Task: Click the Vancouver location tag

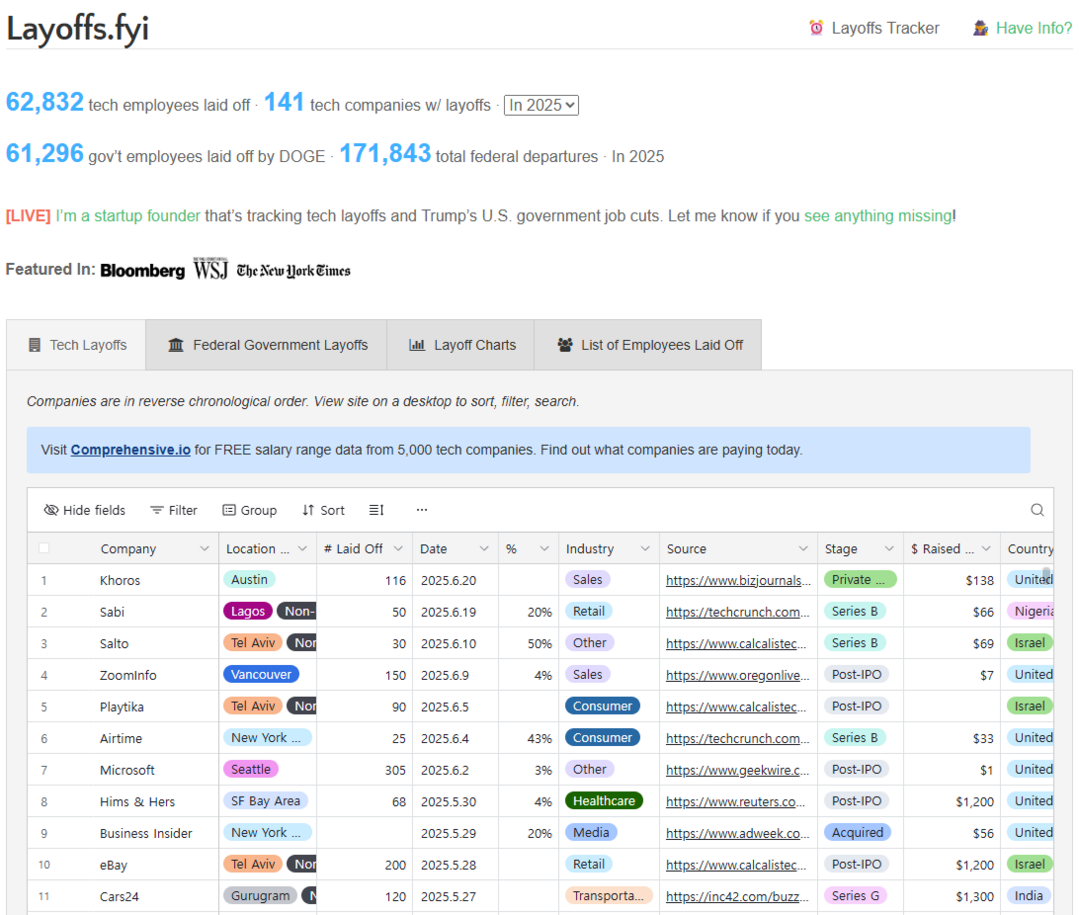Action: coord(261,674)
